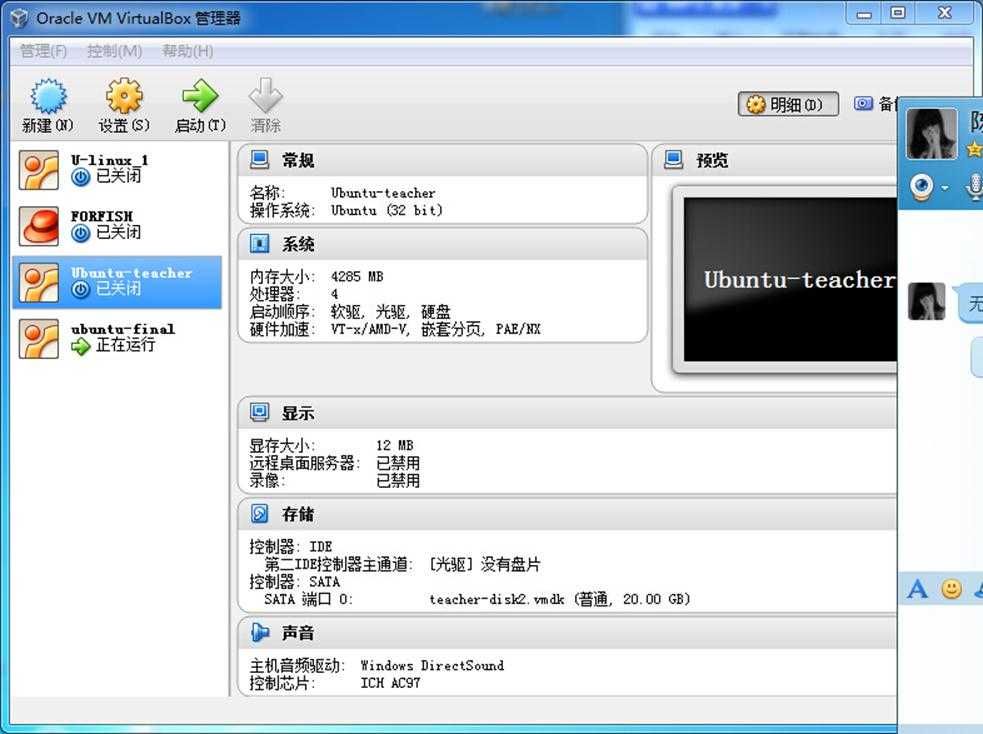Click the Ubuntu-teacher preview thumbnail
The width and height of the screenshot is (983, 734).
tap(790, 280)
